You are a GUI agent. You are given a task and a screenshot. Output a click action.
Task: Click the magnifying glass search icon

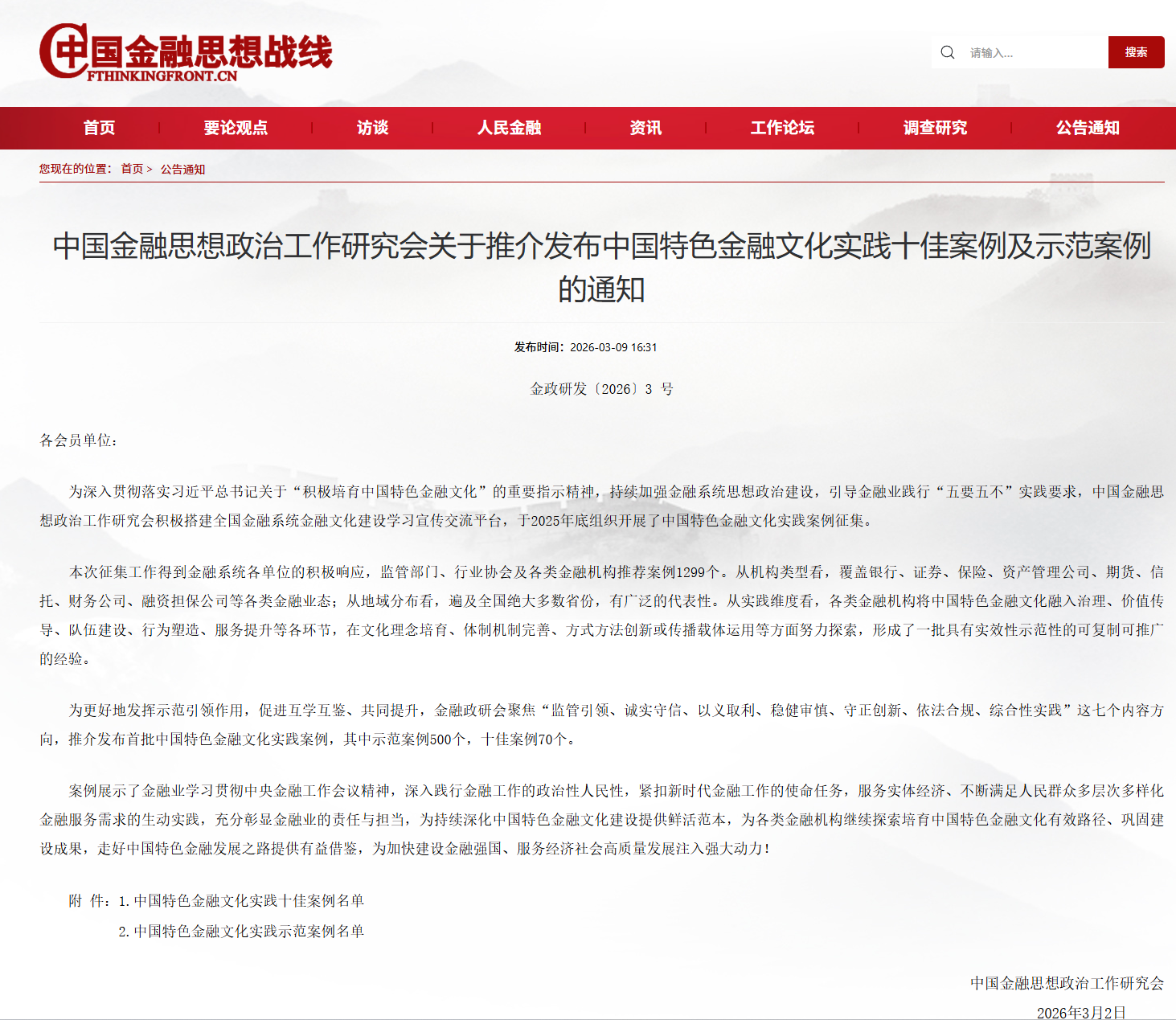(948, 52)
